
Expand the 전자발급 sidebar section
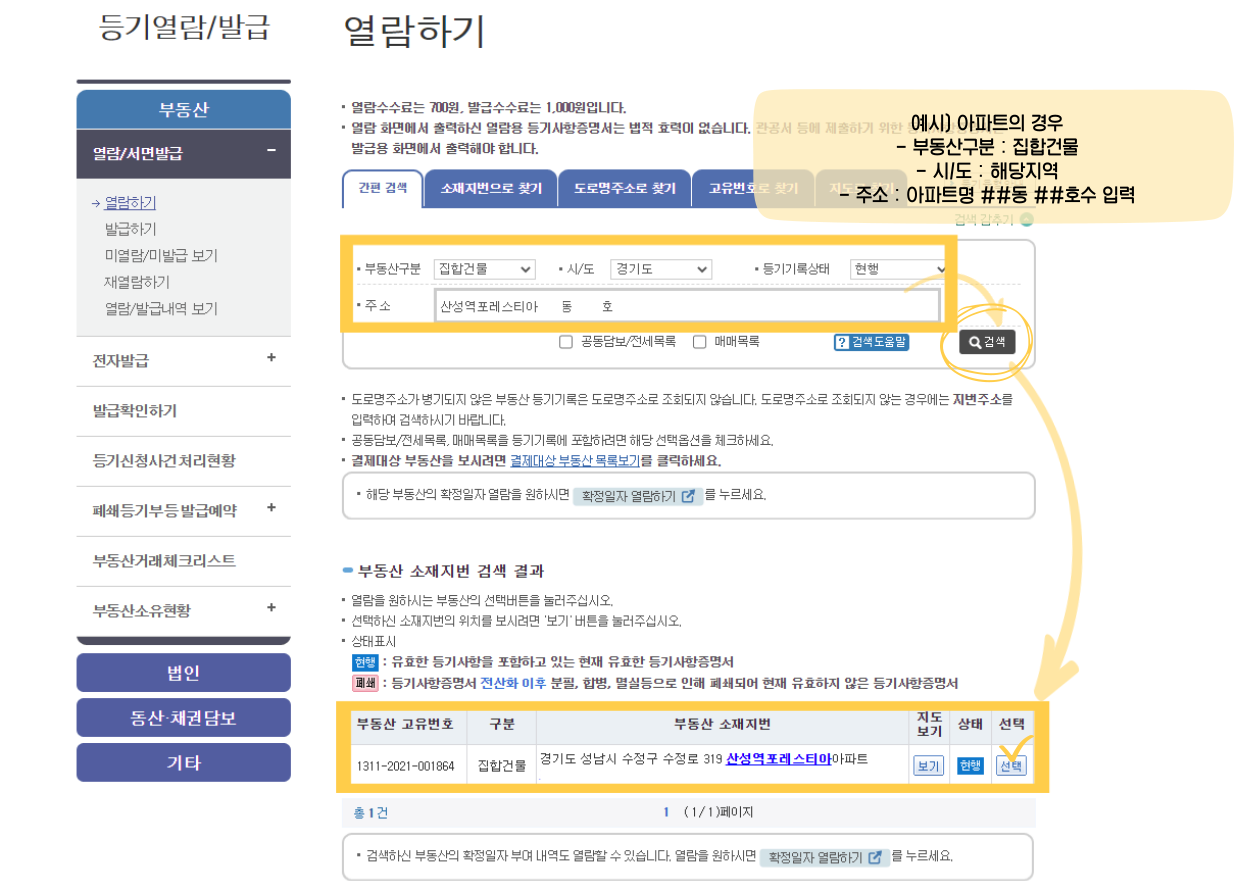(x=270, y=358)
